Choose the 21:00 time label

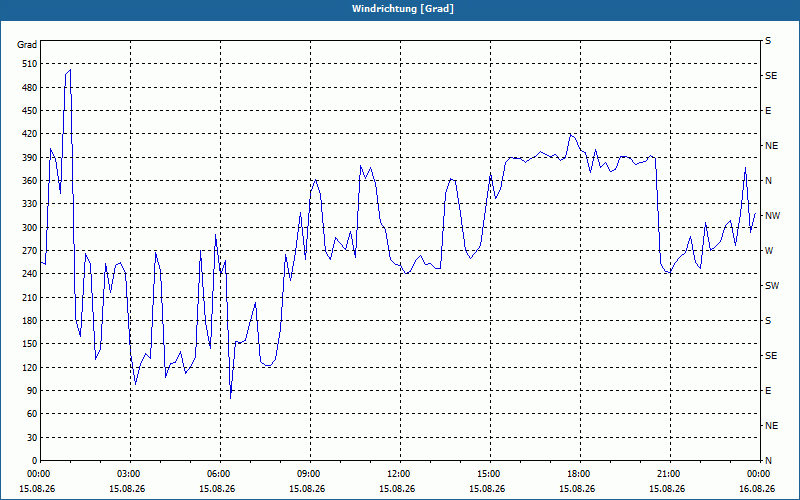tap(667, 474)
